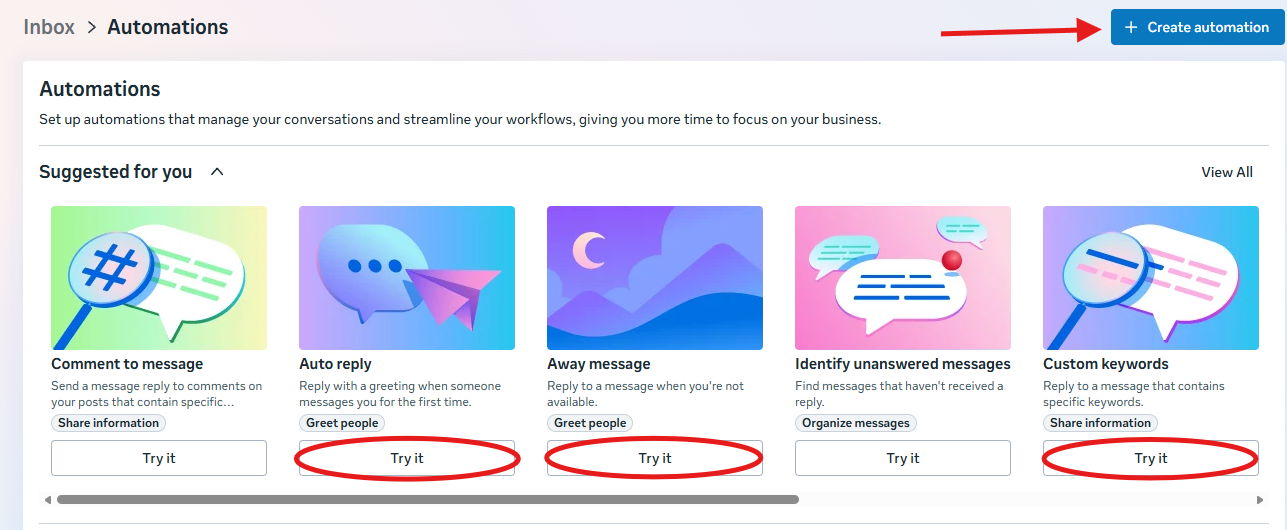This screenshot has width=1287, height=530.
Task: Click the Create automation button
Action: click(x=1196, y=27)
